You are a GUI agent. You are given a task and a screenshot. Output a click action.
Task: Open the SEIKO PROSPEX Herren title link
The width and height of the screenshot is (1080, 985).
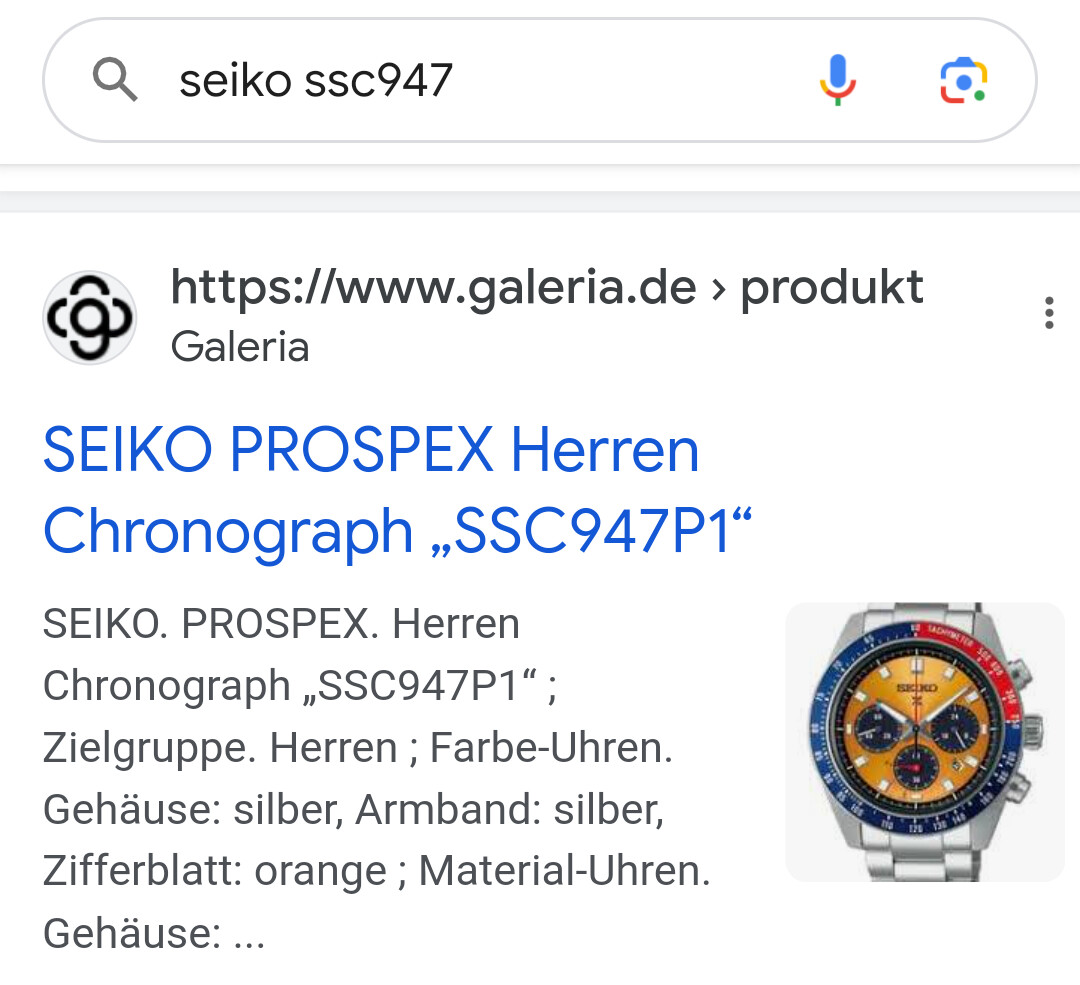pyautogui.click(x=371, y=450)
